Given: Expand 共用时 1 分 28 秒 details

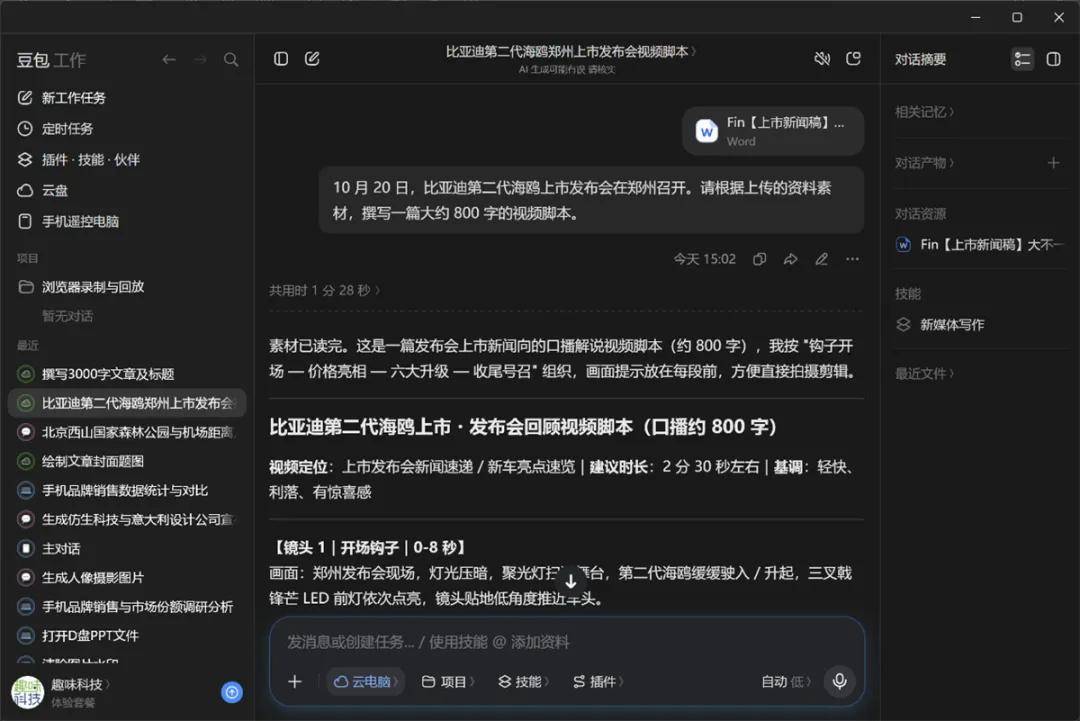Looking at the screenshot, I should point(324,291).
